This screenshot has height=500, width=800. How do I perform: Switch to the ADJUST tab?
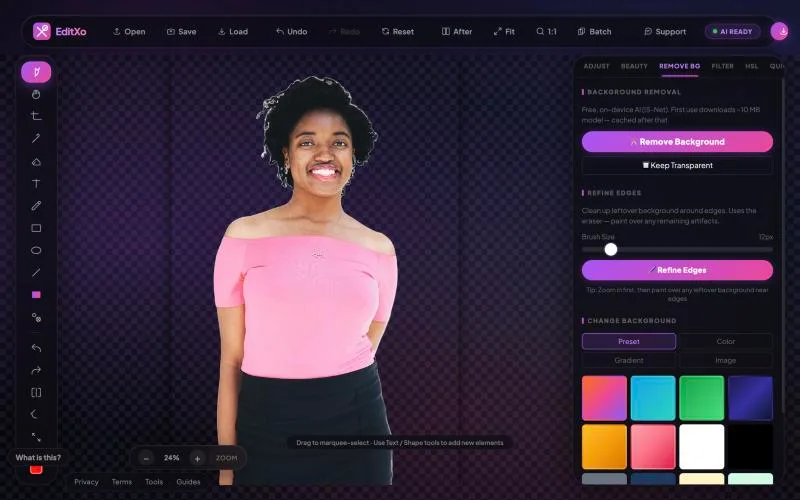tap(596, 66)
